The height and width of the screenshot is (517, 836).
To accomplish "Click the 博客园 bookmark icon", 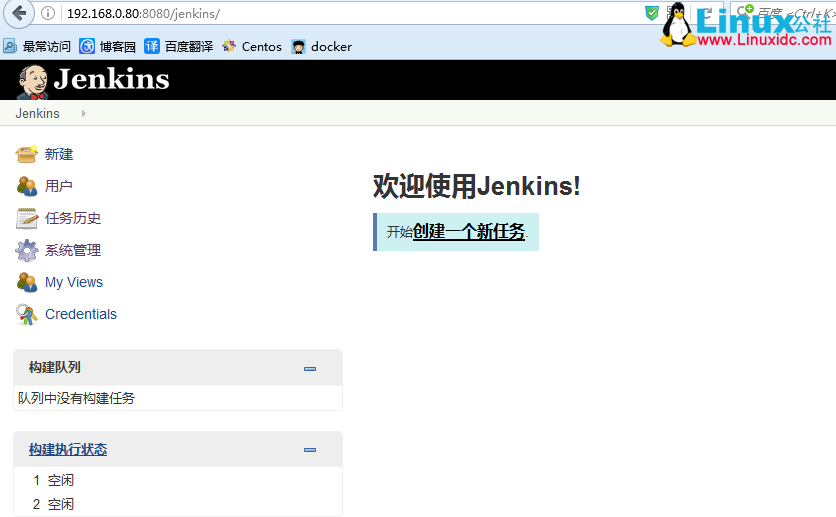I will point(87,46).
